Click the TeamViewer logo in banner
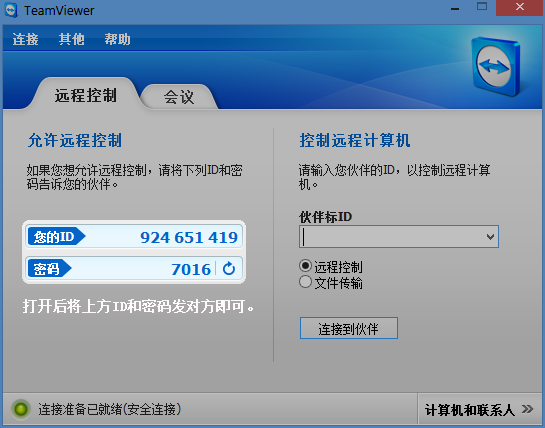The image size is (545, 428). [x=496, y=66]
